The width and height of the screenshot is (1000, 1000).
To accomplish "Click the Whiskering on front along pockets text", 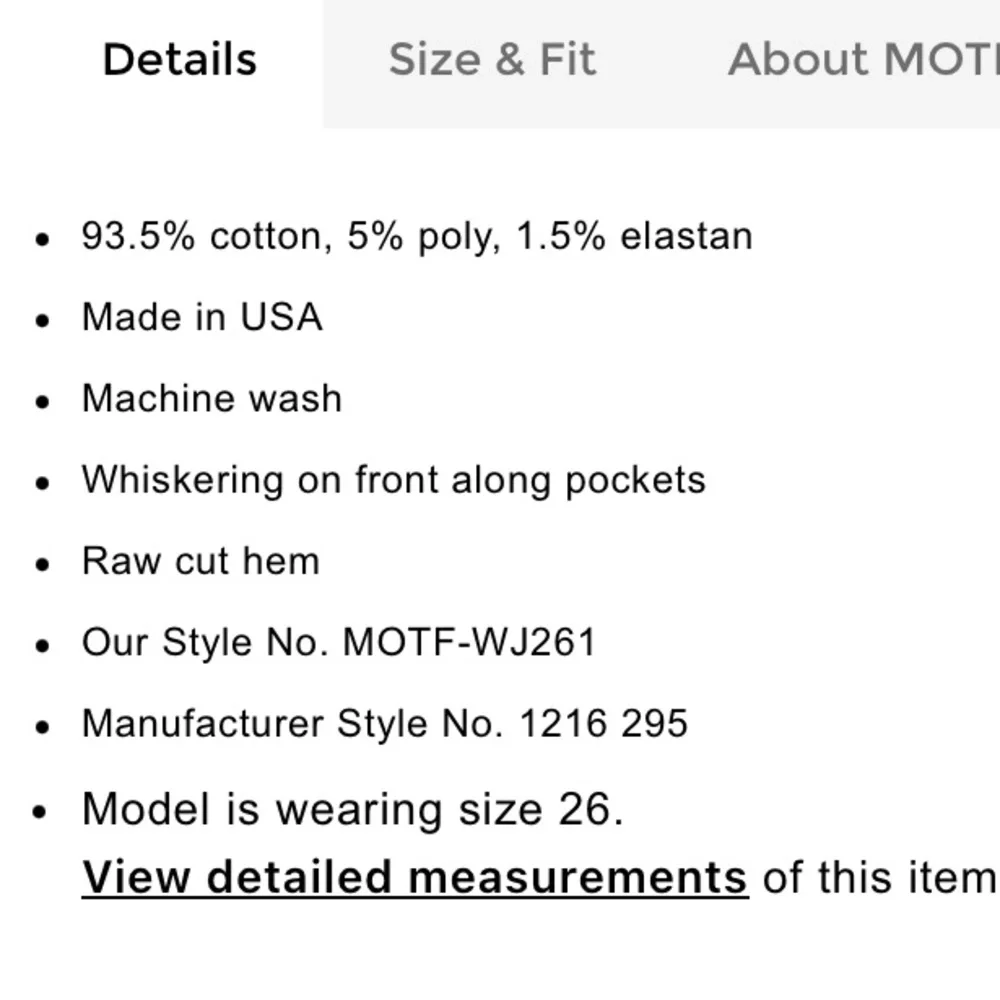I will 395,480.
